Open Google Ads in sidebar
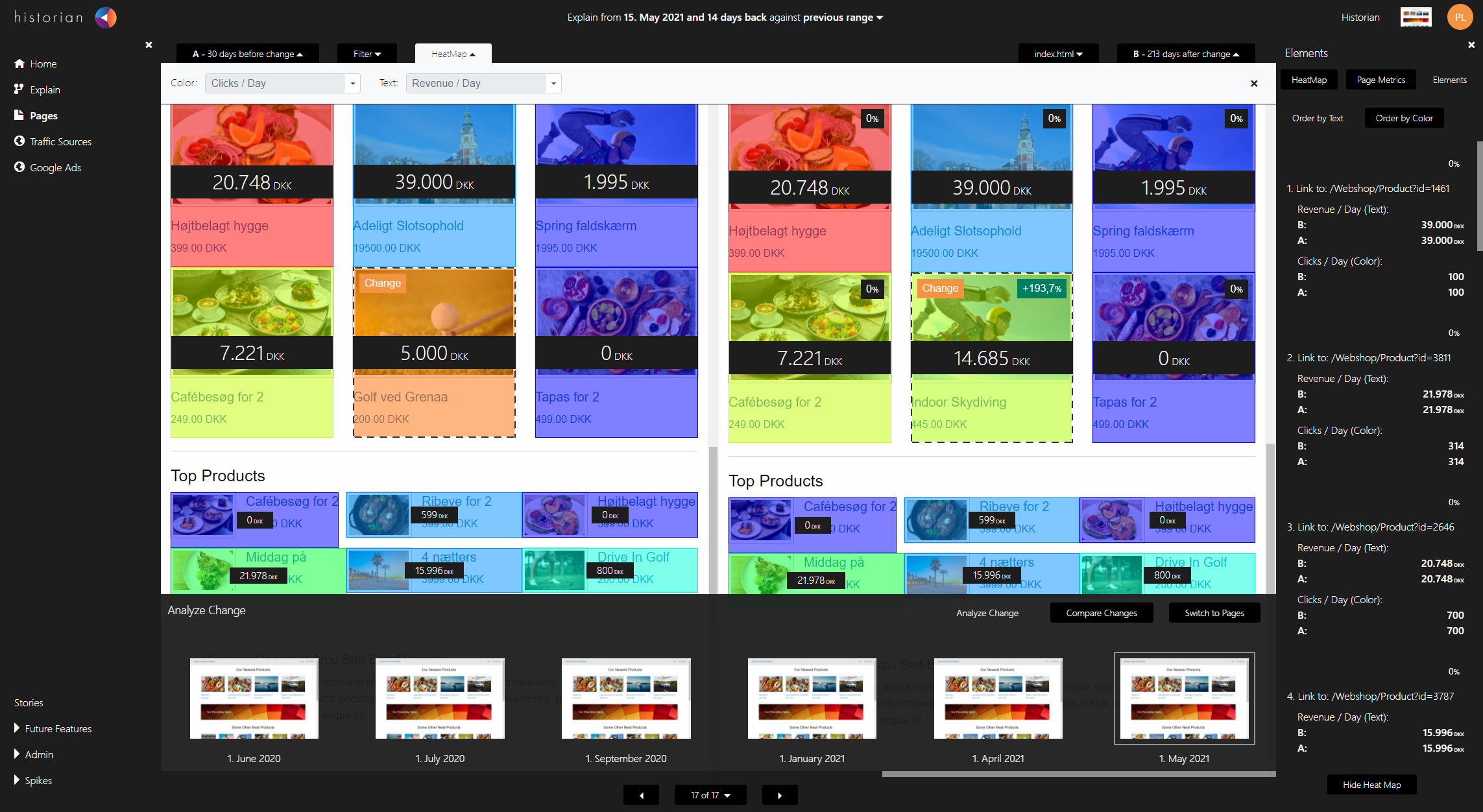The width and height of the screenshot is (1483, 812). tap(48, 167)
